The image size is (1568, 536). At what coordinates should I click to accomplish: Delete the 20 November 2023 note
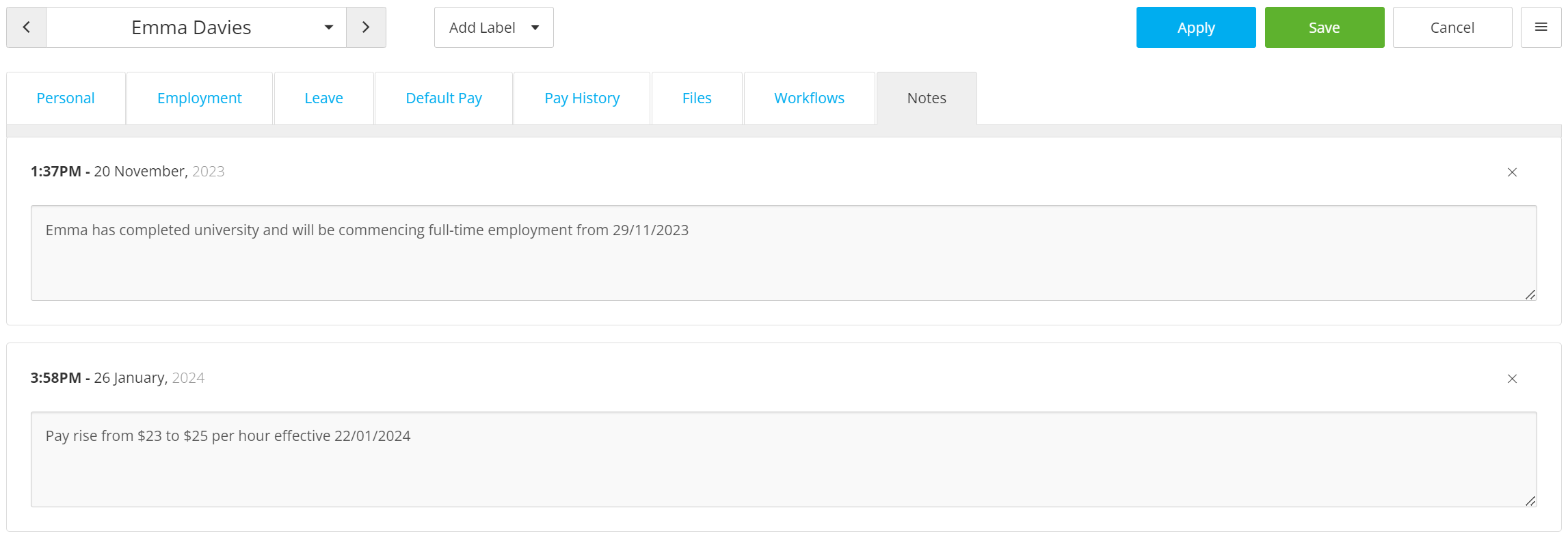pos(1512,172)
